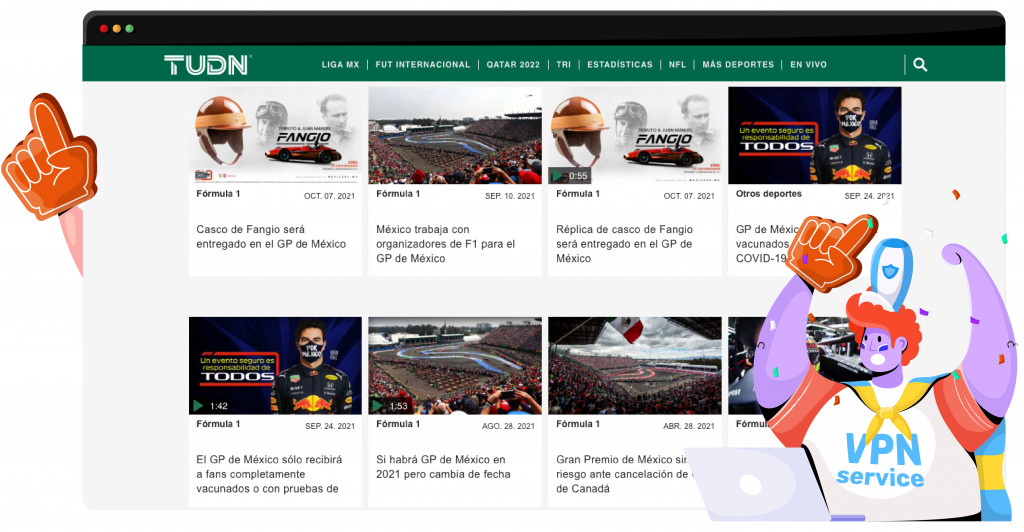Open the Otros deportes Checo Pérez thumbnail

click(x=814, y=135)
